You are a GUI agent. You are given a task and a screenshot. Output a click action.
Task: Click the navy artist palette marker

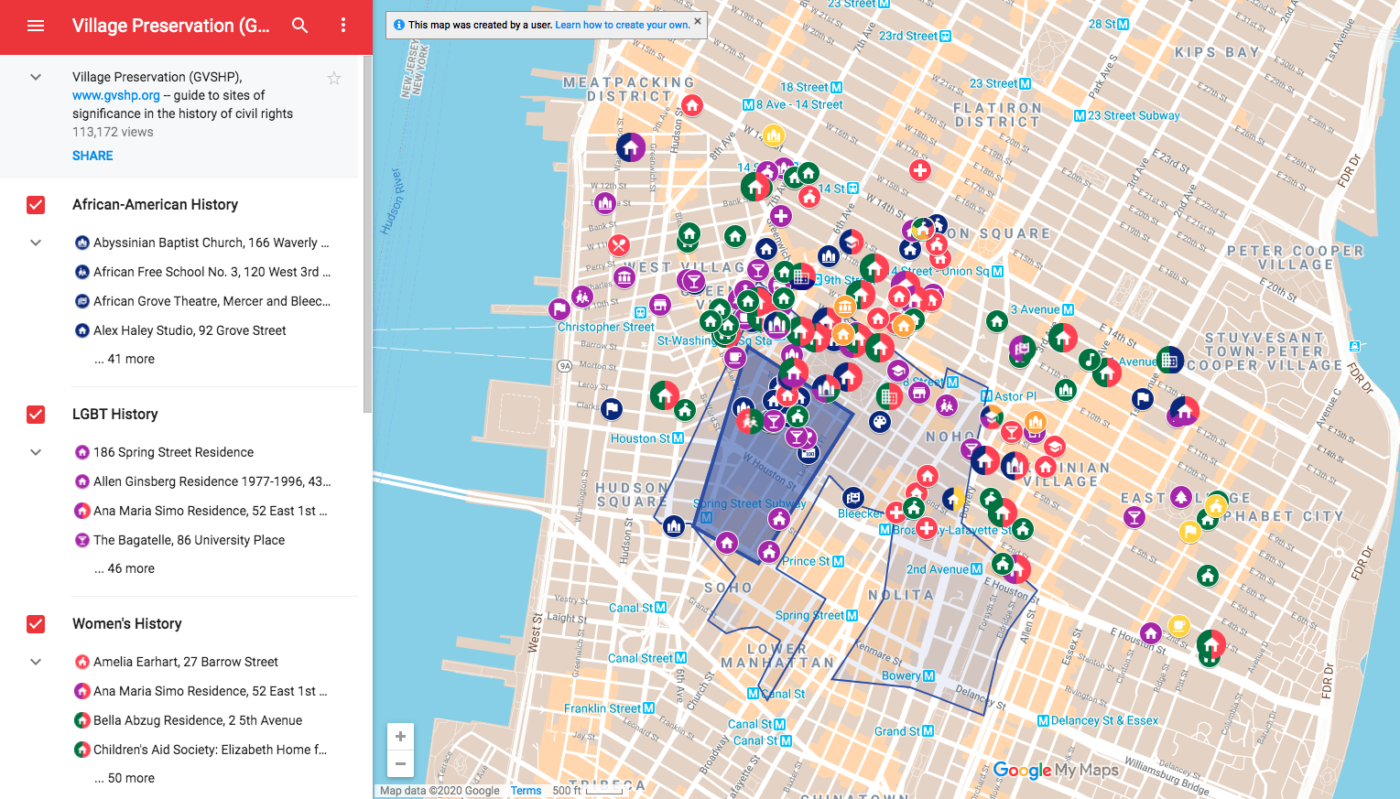879,423
